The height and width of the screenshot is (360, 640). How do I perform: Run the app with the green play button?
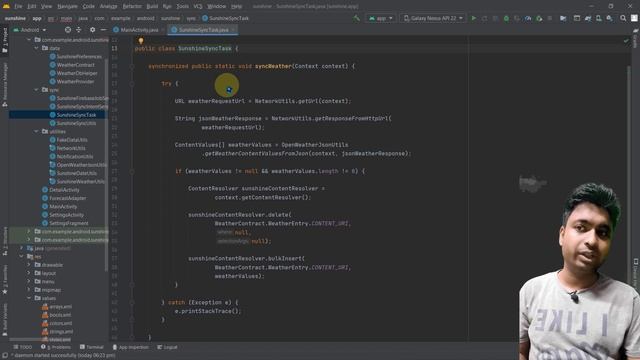(473, 18)
